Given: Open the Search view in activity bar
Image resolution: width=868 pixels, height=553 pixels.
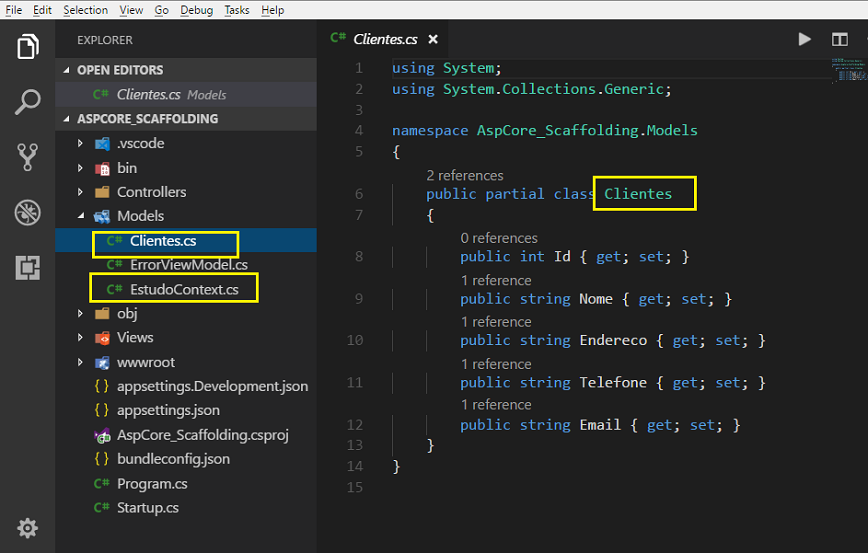Looking at the screenshot, I should (x=28, y=102).
